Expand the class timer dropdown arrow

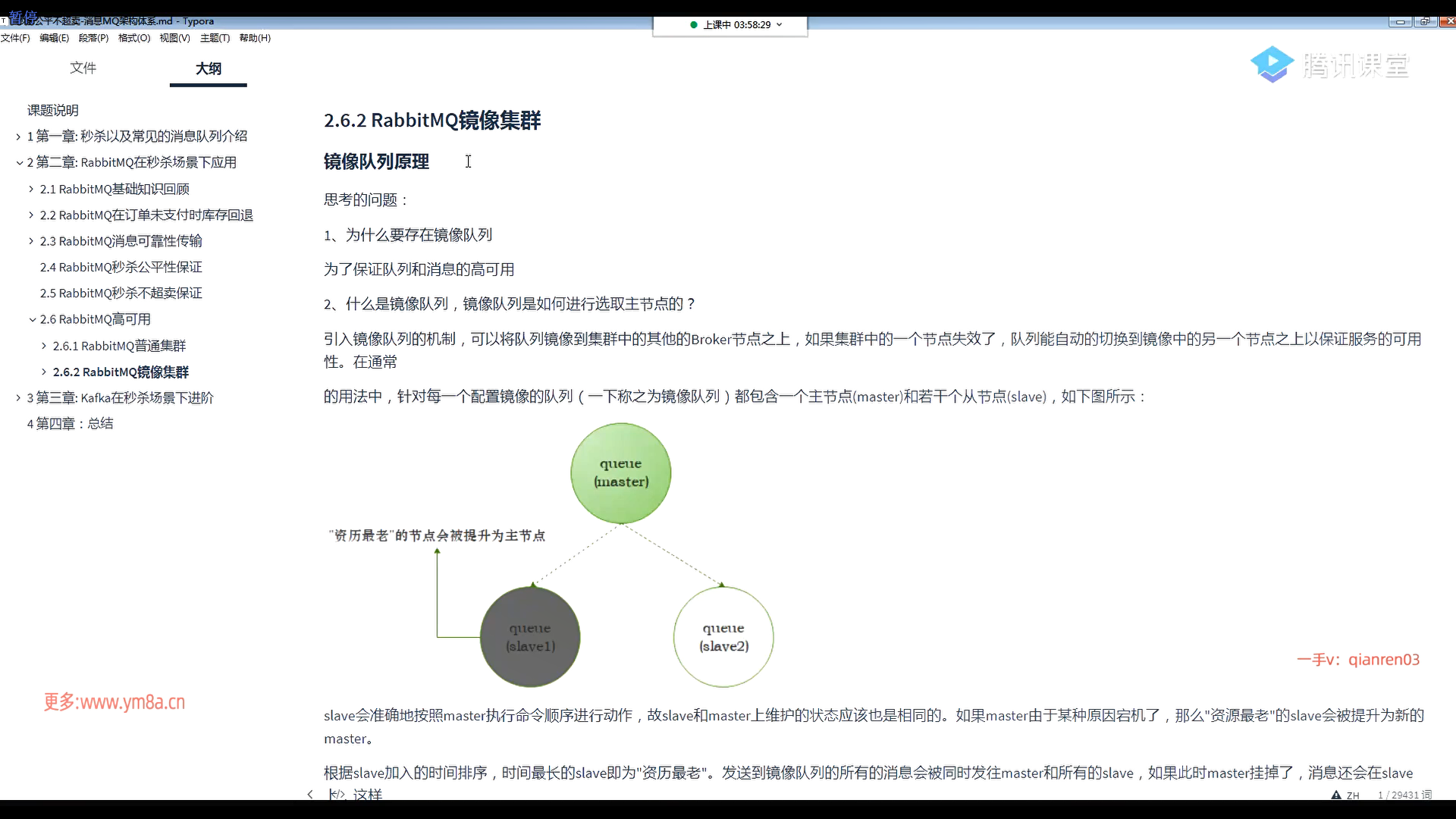[779, 24]
